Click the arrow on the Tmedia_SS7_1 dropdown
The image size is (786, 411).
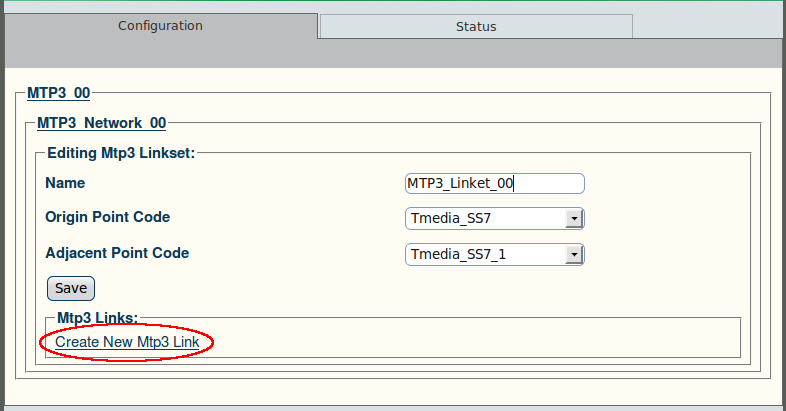[x=574, y=255]
